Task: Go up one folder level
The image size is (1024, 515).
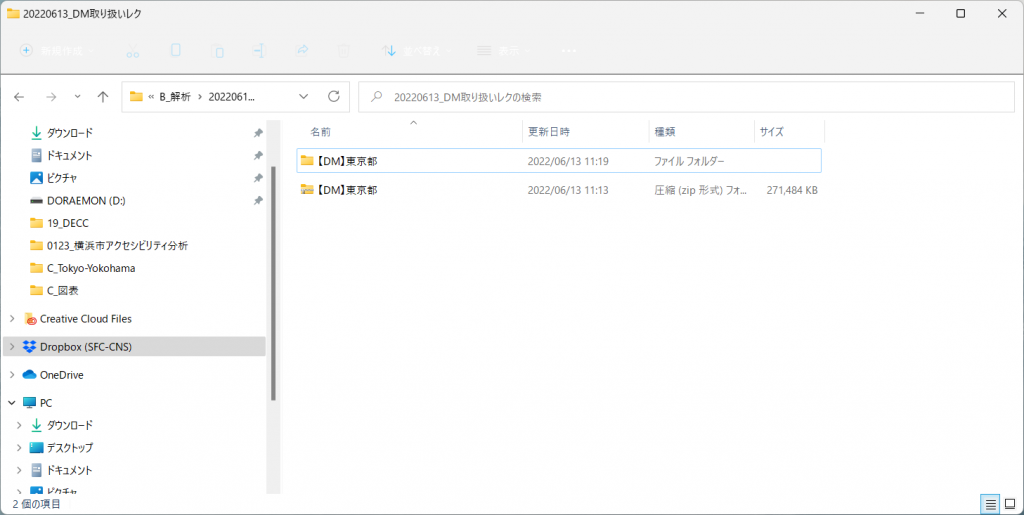Action: point(103,97)
